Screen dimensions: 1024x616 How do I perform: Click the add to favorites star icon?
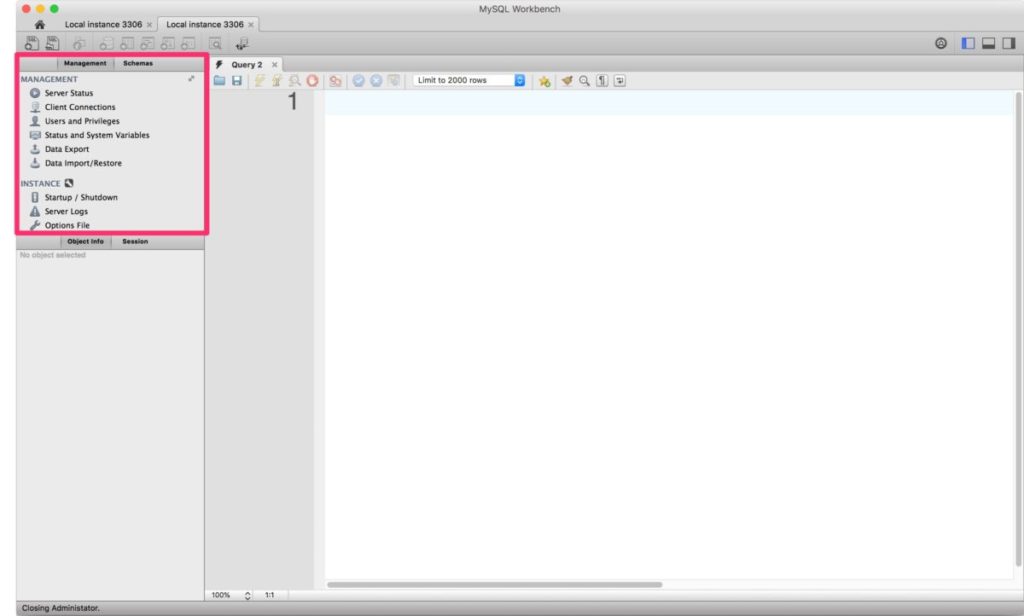[544, 81]
